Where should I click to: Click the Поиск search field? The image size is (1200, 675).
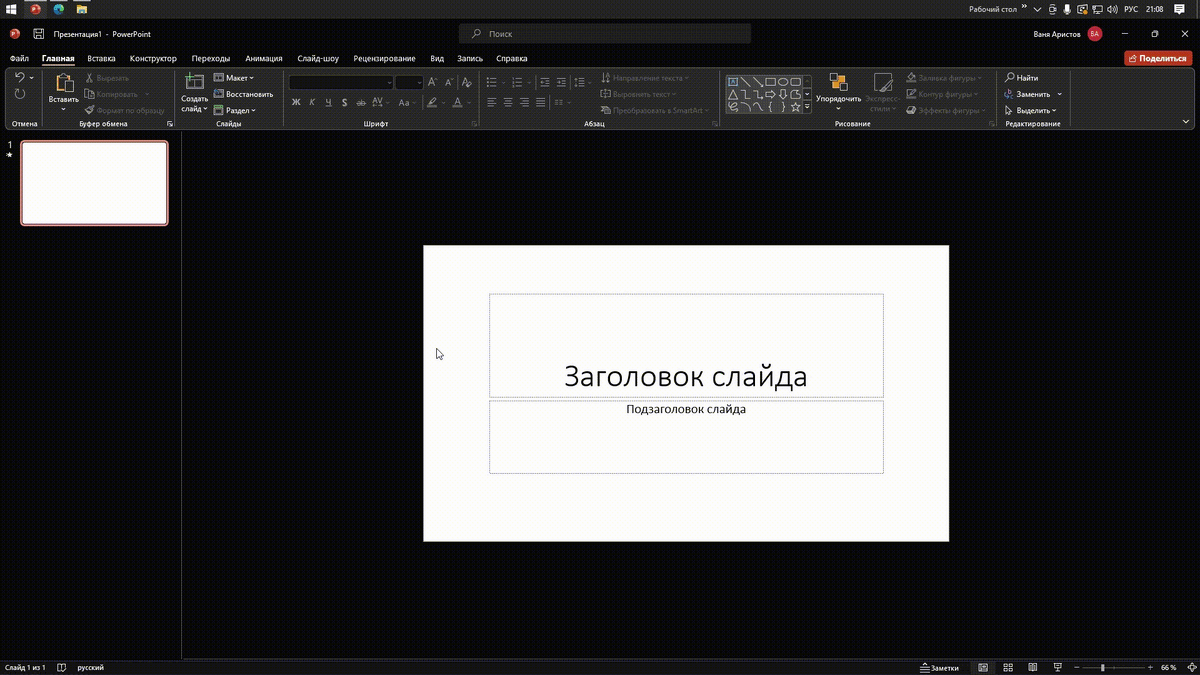[605, 34]
